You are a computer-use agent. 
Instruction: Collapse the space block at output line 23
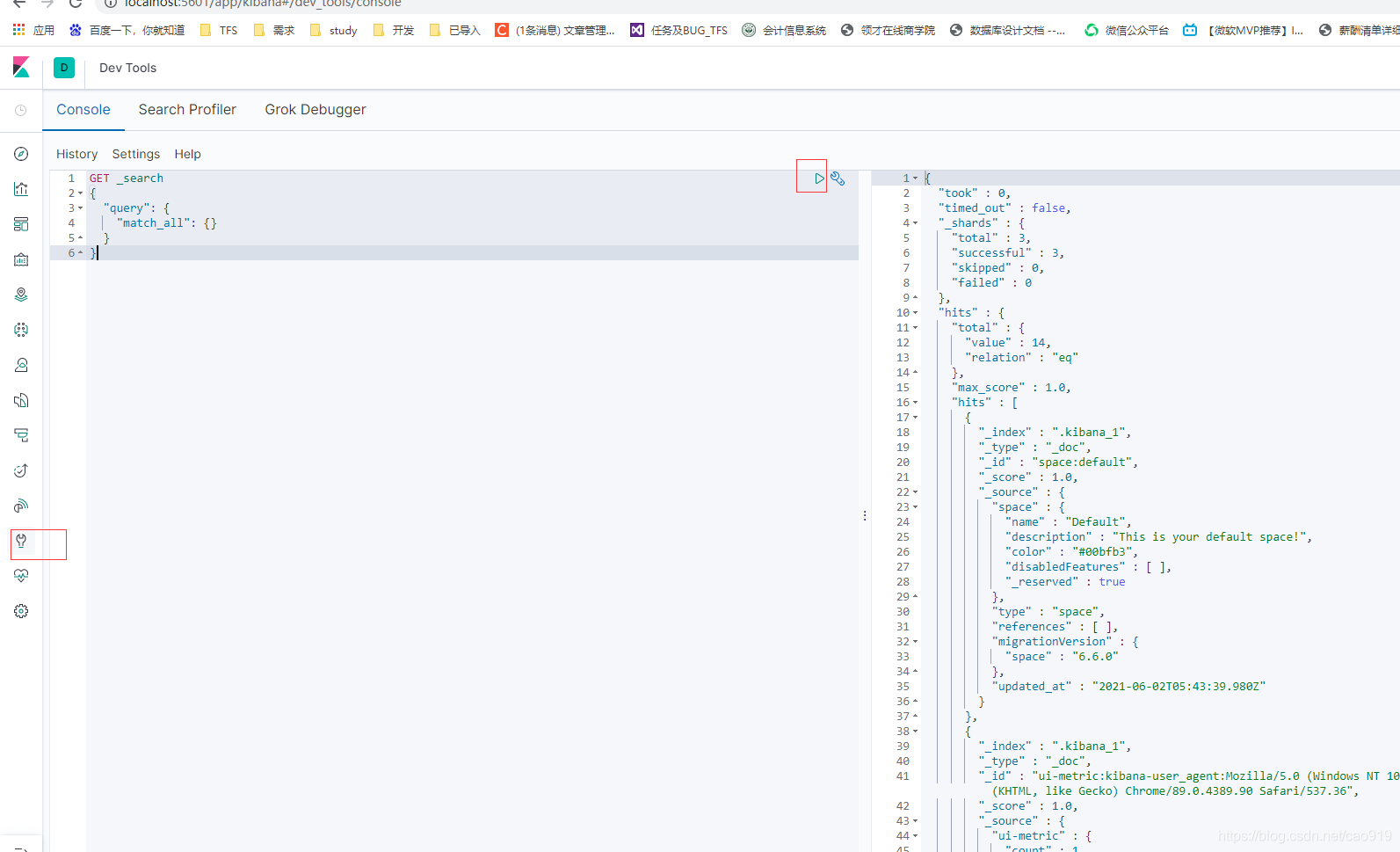tap(916, 507)
